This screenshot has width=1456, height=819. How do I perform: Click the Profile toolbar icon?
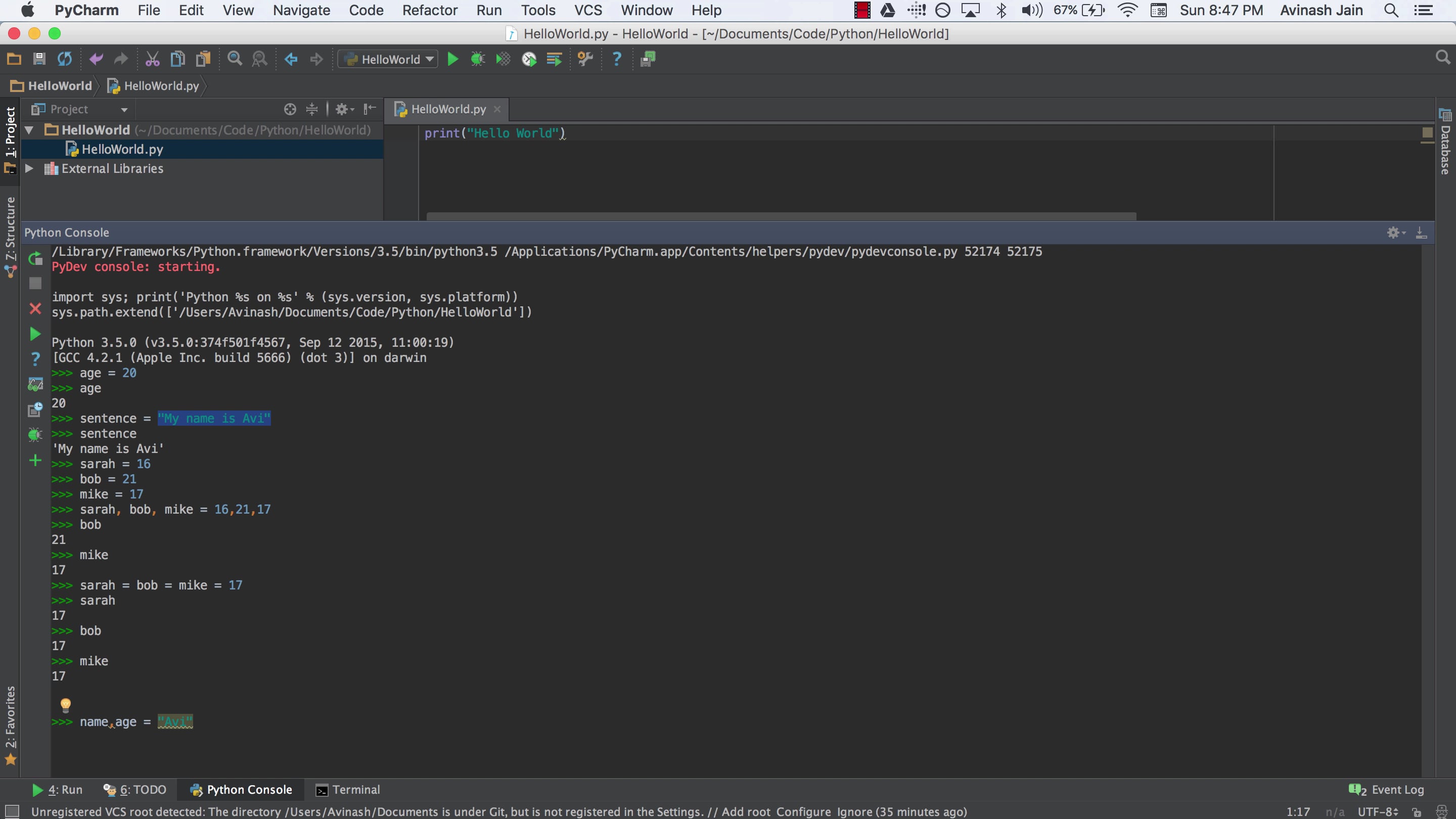click(529, 59)
